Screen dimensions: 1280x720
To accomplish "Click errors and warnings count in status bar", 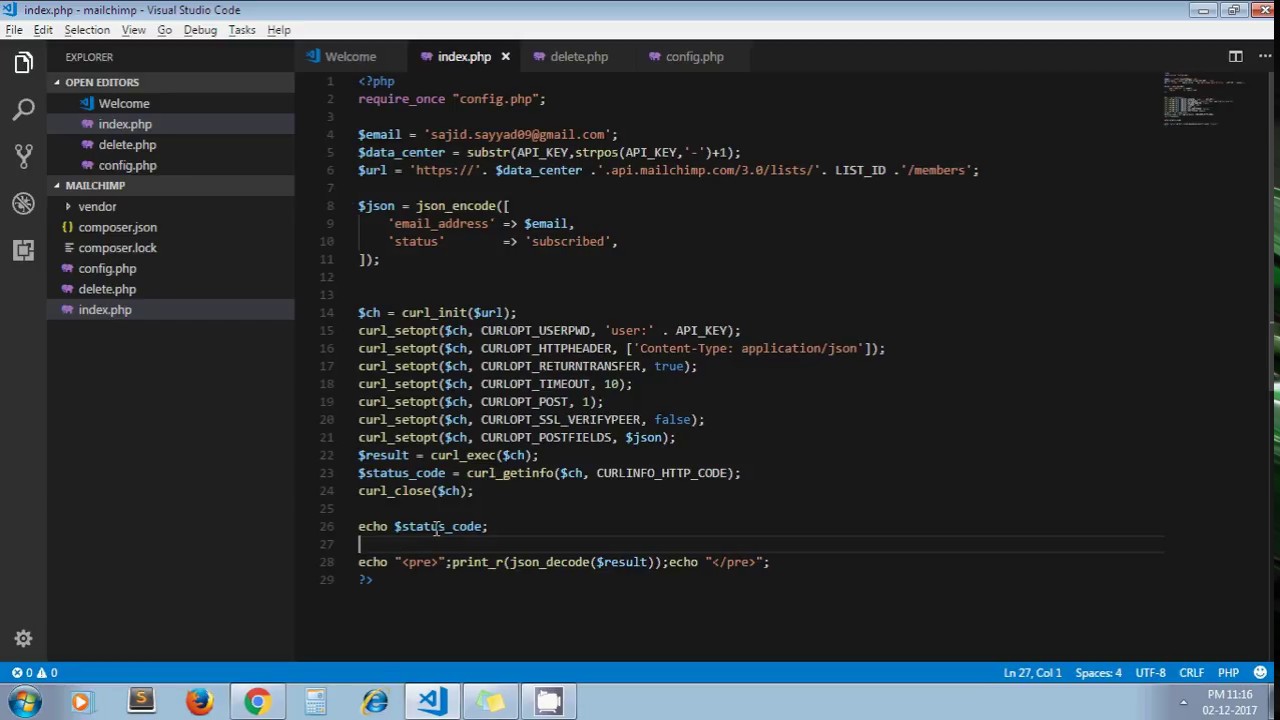I will (x=35, y=673).
